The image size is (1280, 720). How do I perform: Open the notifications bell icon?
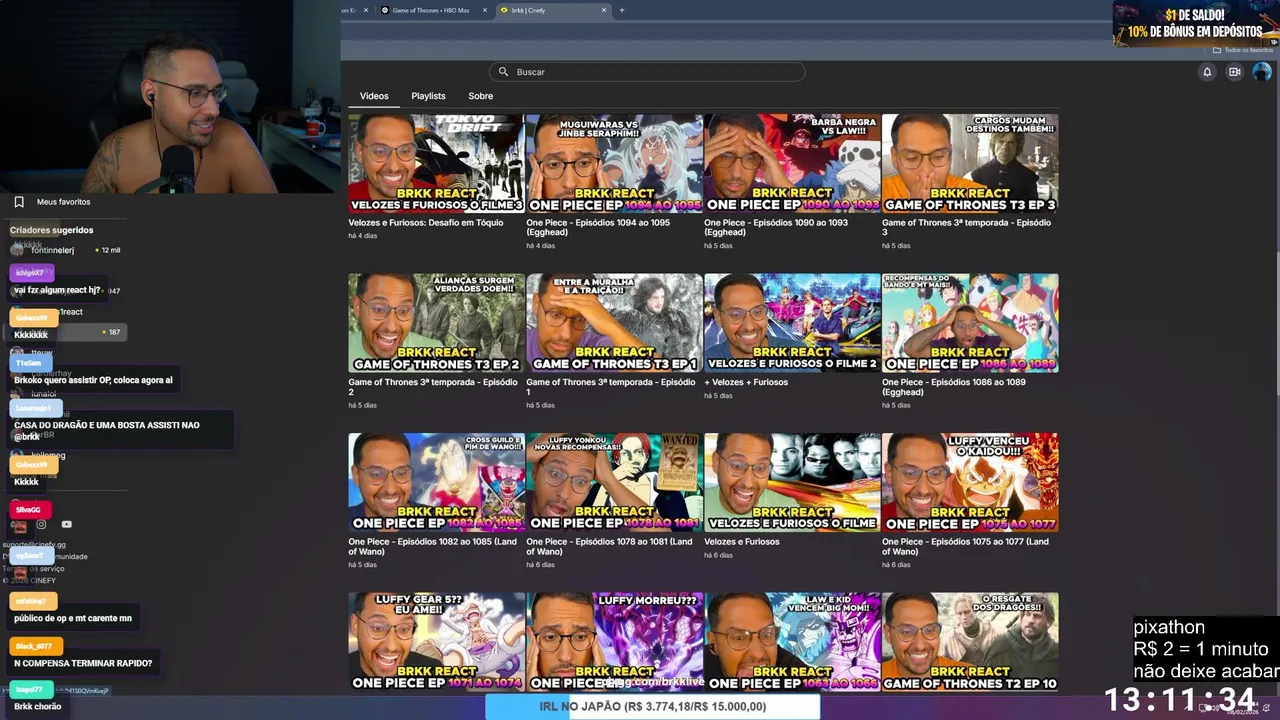1207,72
